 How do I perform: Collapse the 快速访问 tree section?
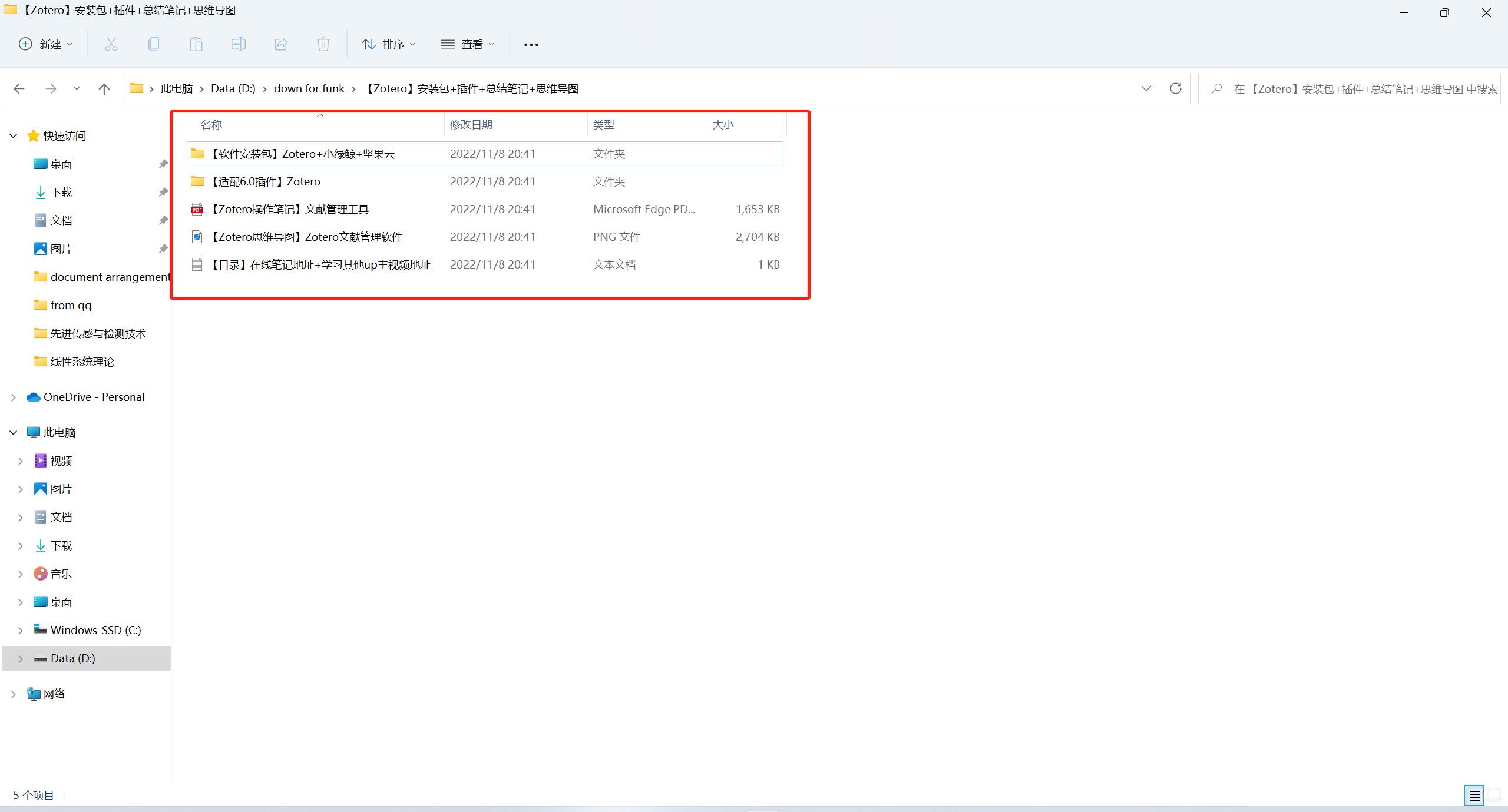[x=14, y=136]
